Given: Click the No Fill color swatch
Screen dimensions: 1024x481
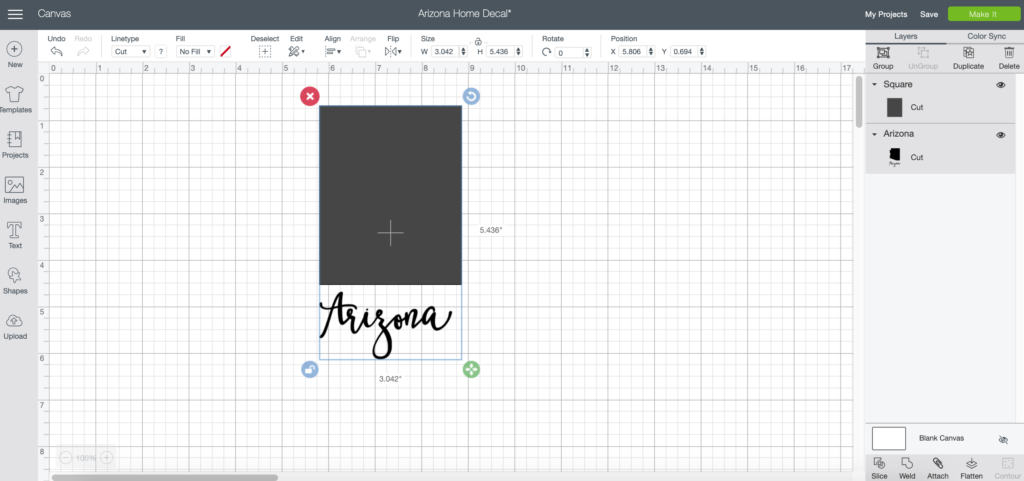Looking at the screenshot, I should pyautogui.click(x=225, y=52).
